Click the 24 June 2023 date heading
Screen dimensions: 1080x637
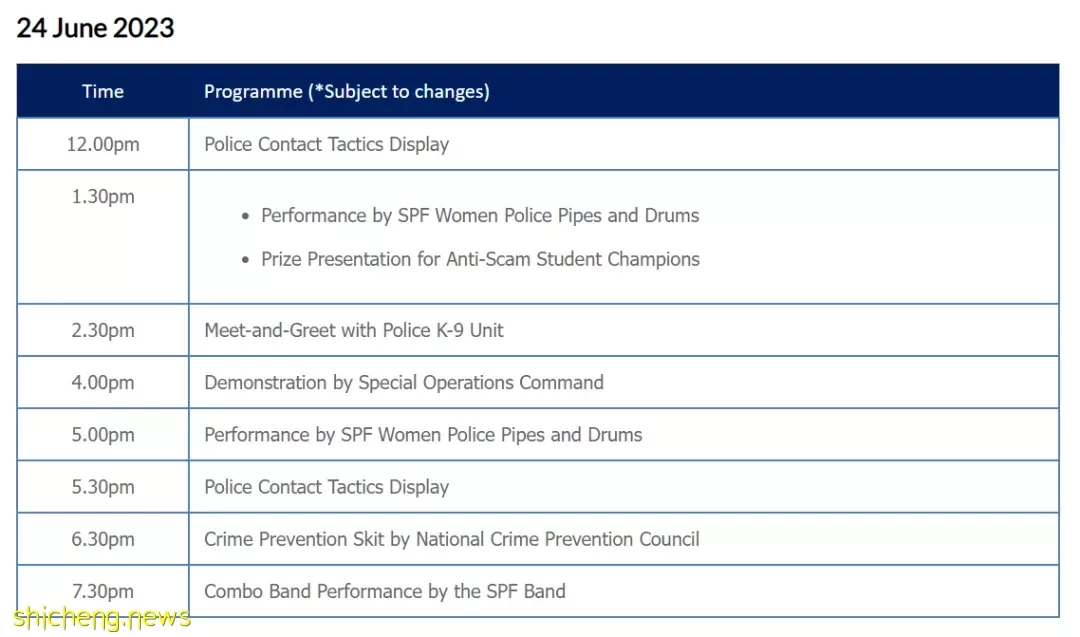coord(95,28)
